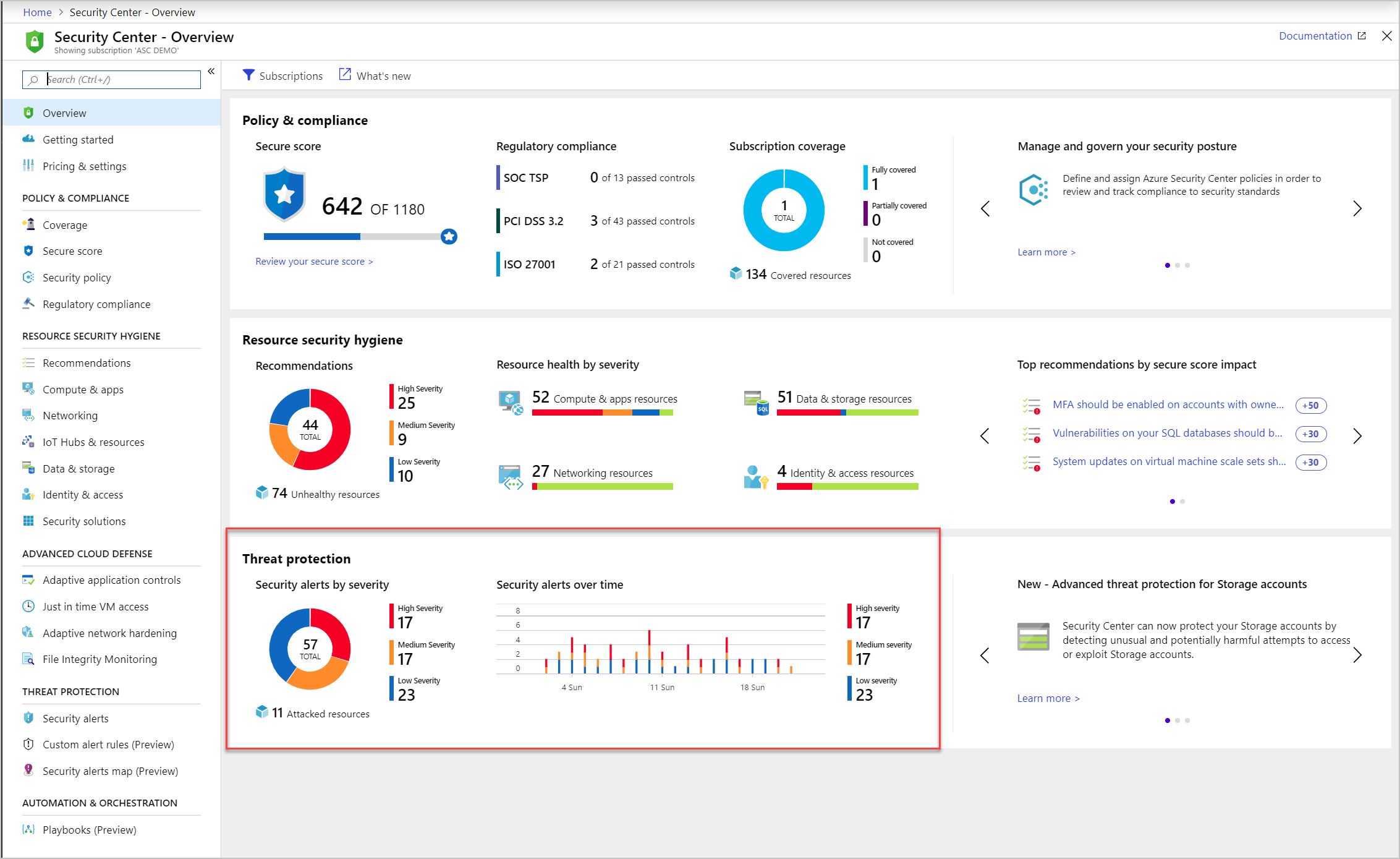Click the Regulatory compliance gavel icon

[28, 303]
